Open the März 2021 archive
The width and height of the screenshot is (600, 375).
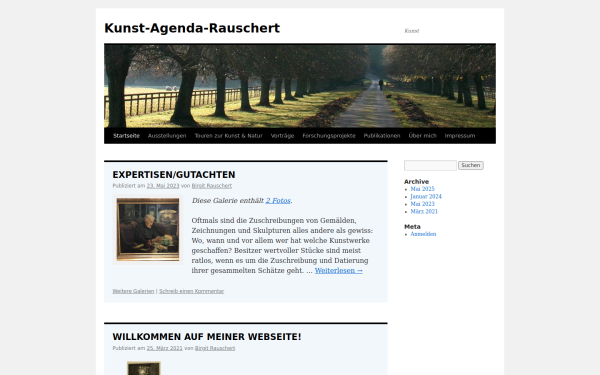(x=424, y=212)
